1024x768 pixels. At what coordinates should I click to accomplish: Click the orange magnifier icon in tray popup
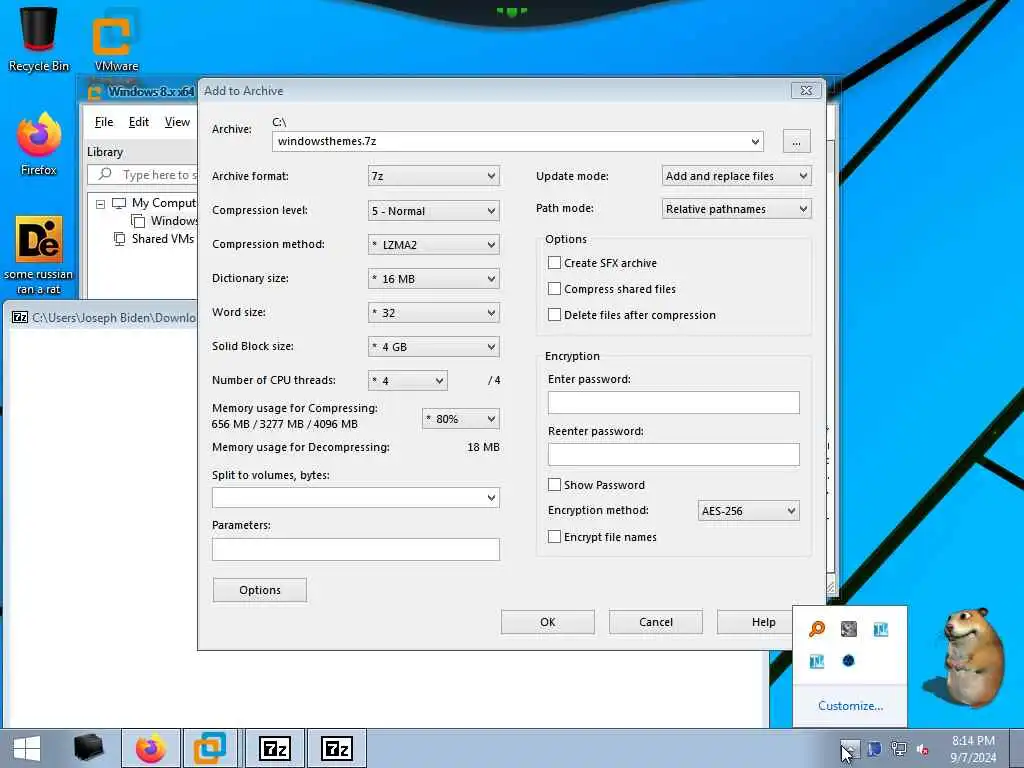816,629
